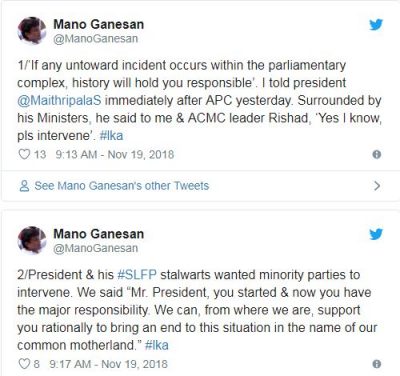Click the Twitter bird icon in second tweet

(x=376, y=234)
